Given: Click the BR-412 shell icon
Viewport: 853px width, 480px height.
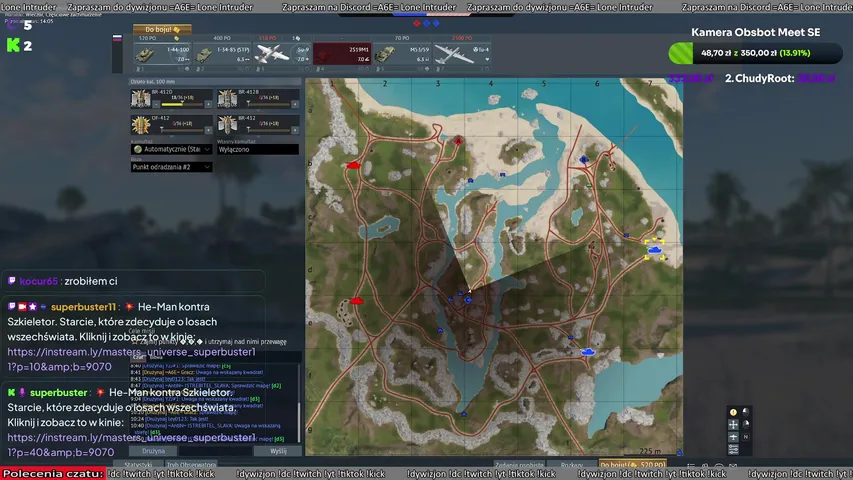Looking at the screenshot, I should coord(227,125).
